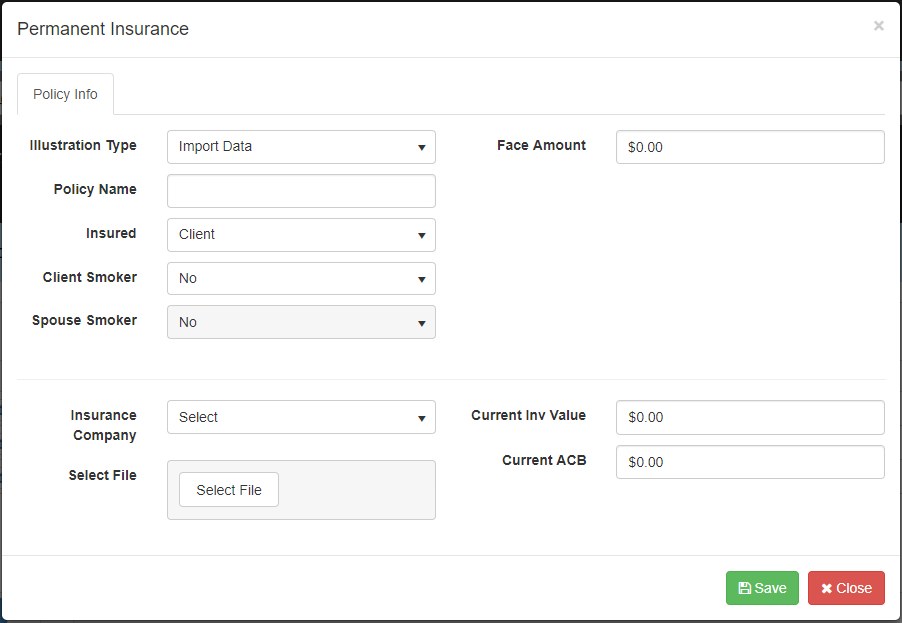The width and height of the screenshot is (902, 623).
Task: Open the Spouse Smoker dropdown
Action: 300,323
